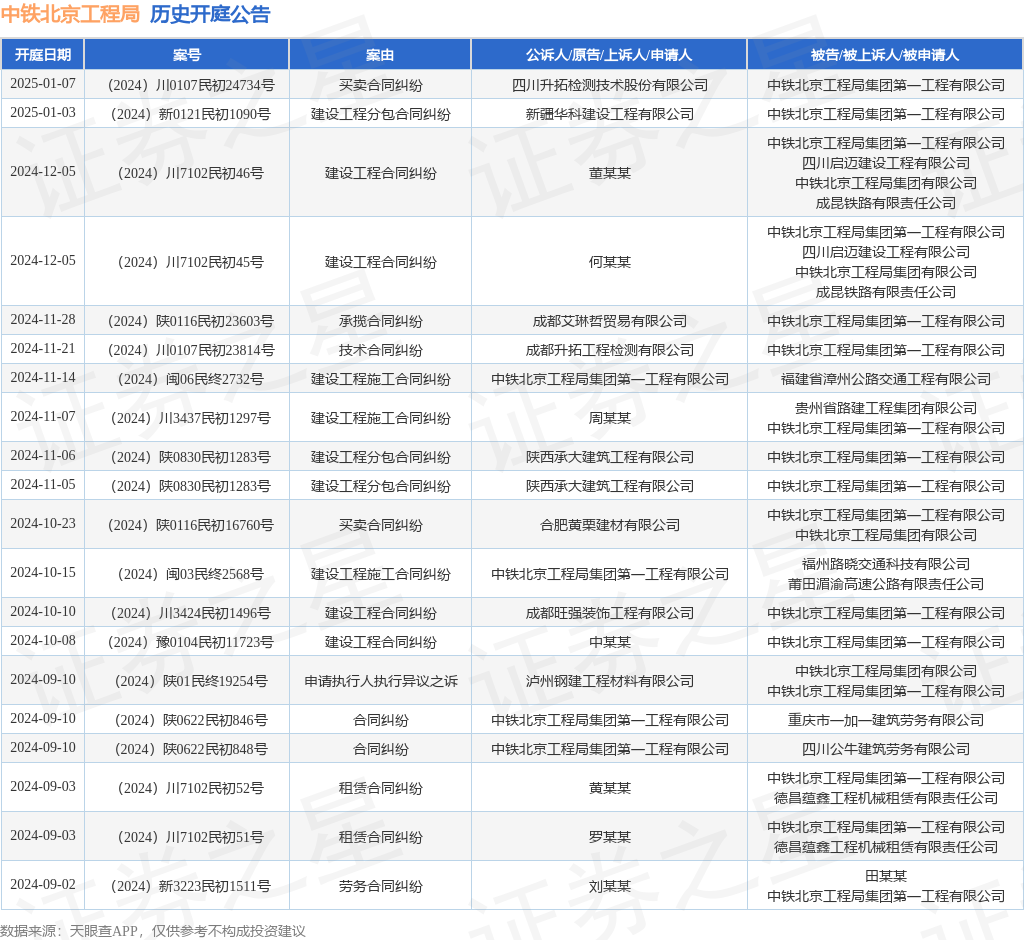
Task: Click plaintiff 刘某某
Action: click(x=609, y=886)
